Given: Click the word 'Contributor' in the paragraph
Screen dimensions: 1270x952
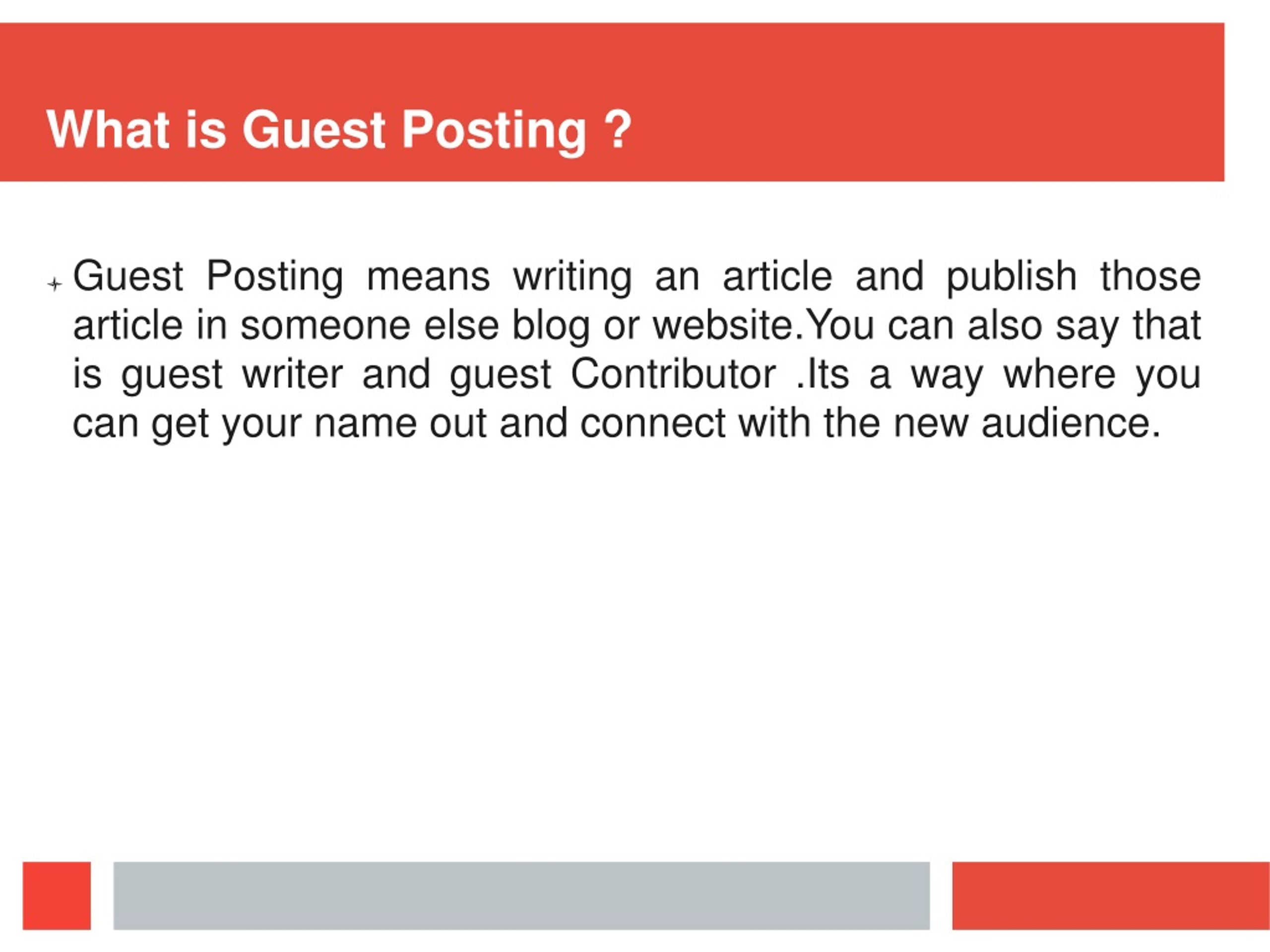Looking at the screenshot, I should (x=673, y=375).
